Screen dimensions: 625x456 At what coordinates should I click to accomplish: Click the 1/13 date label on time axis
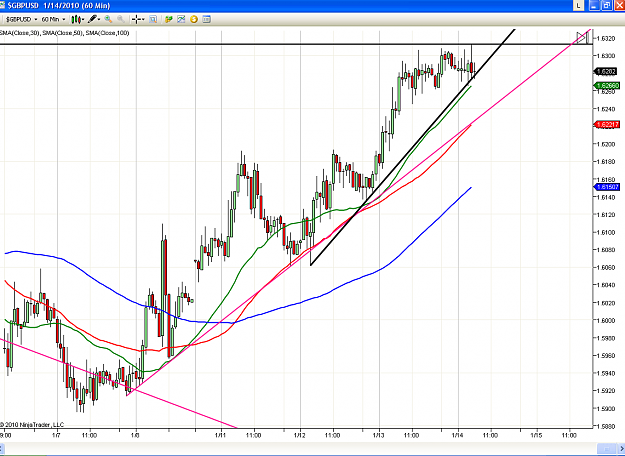pyautogui.click(x=379, y=436)
